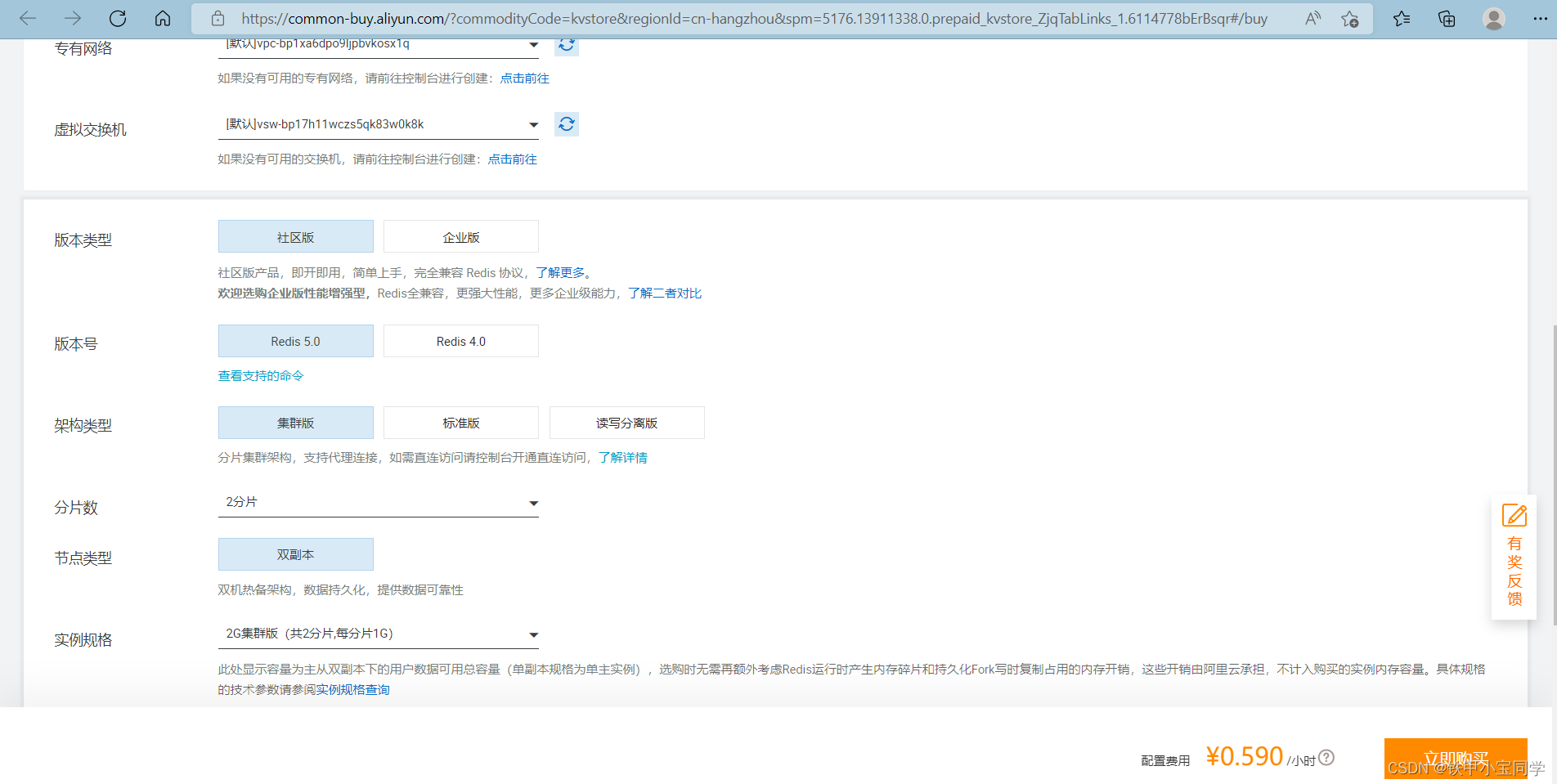
Task: Click the 版本号 label
Action: (76, 344)
